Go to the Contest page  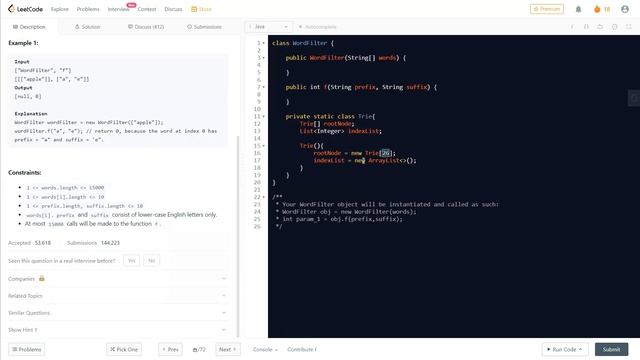click(147, 9)
